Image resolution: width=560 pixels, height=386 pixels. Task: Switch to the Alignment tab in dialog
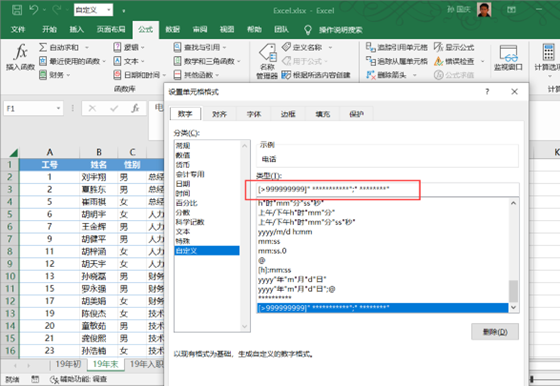tap(219, 114)
